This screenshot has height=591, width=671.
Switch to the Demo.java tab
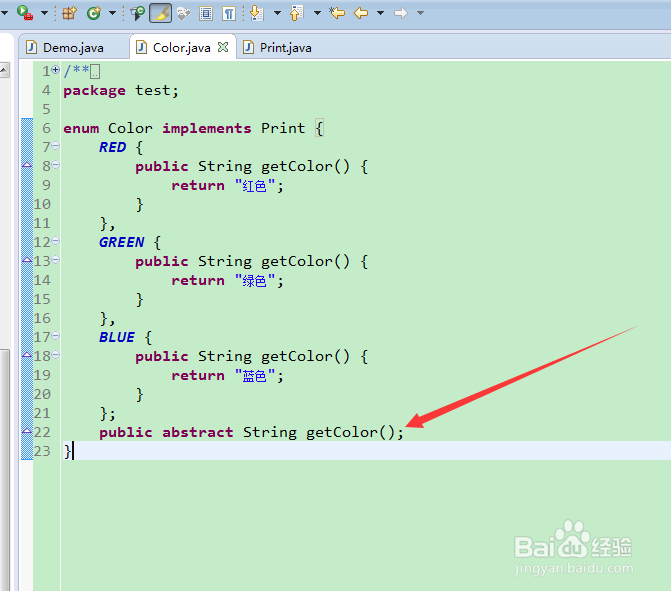tap(73, 48)
